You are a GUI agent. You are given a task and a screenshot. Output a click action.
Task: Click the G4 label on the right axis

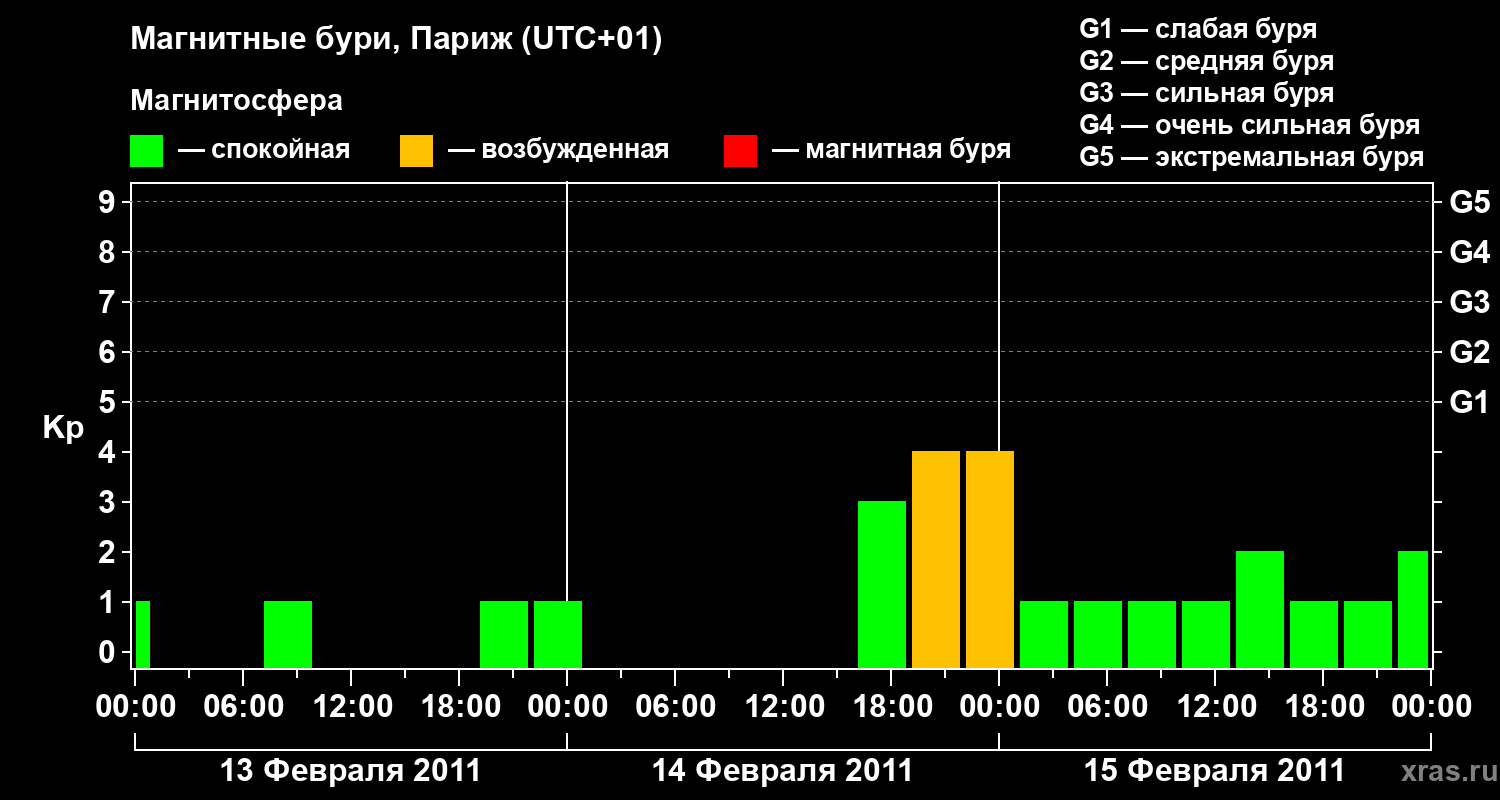(1469, 252)
